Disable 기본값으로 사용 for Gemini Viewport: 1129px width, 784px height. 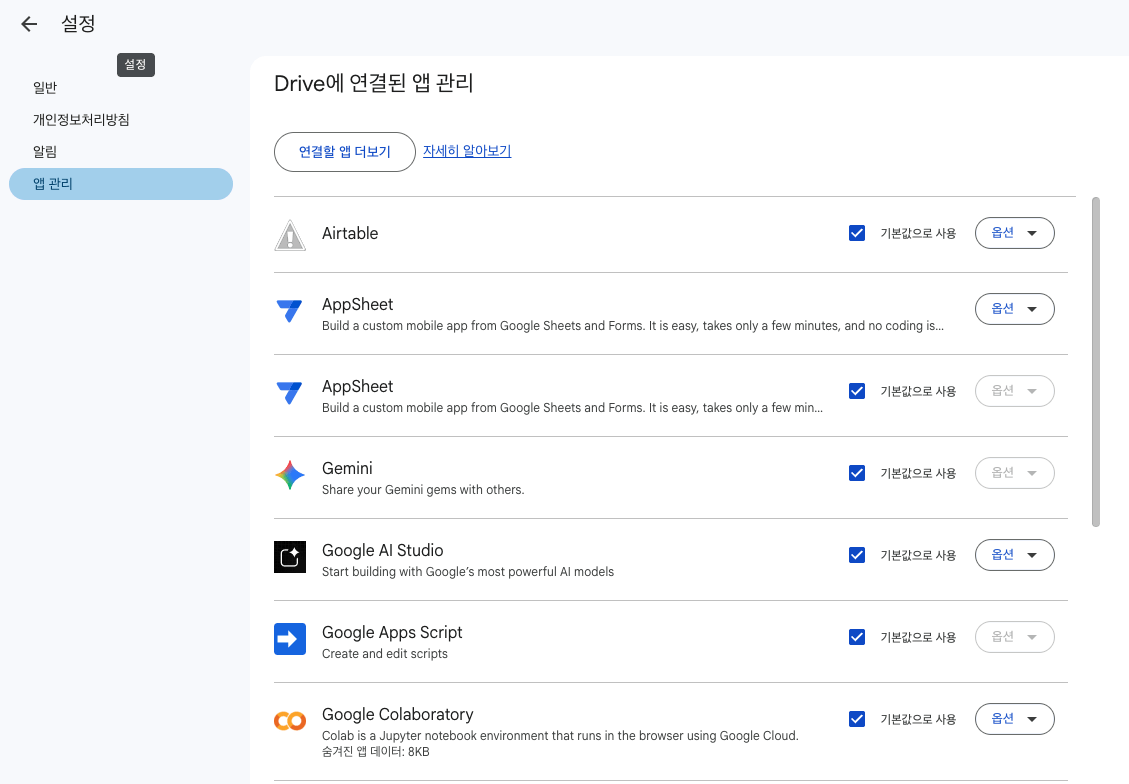tap(857, 472)
